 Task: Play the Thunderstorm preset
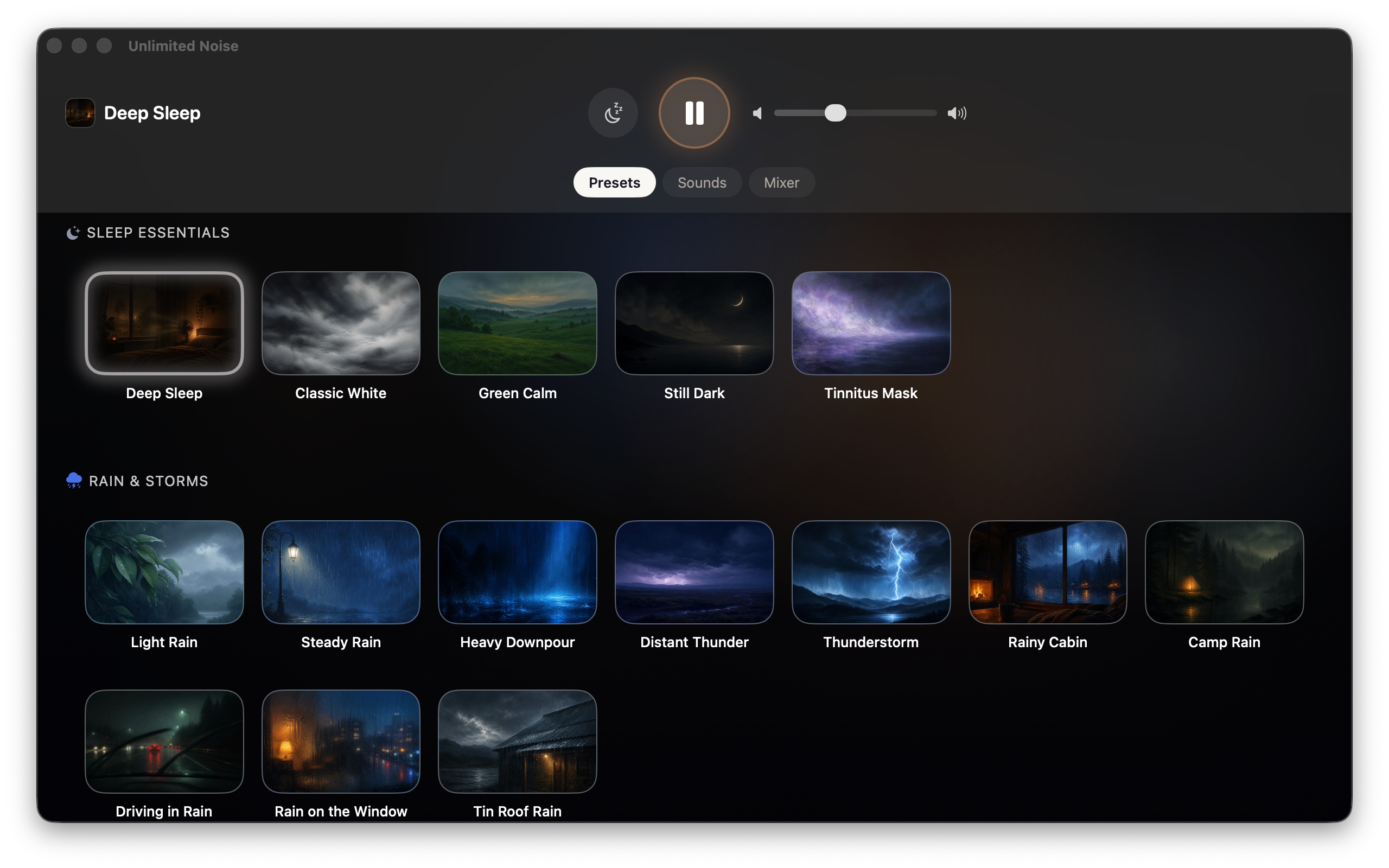871,572
